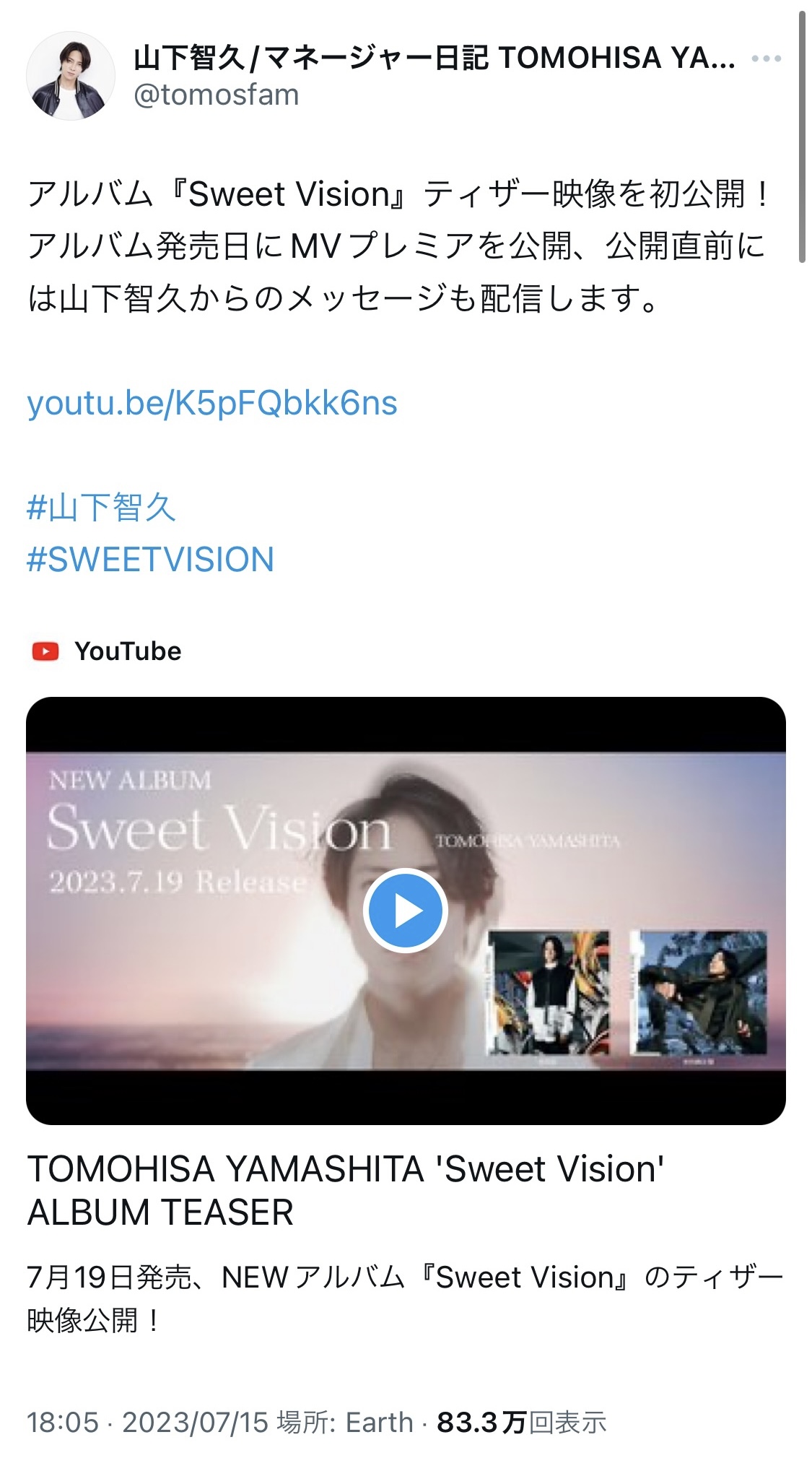This screenshot has height=1458, width=812.
Task: Open the video card title TOMOHISA YAMASHITA 'Sweet Vision'
Action: (346, 1190)
